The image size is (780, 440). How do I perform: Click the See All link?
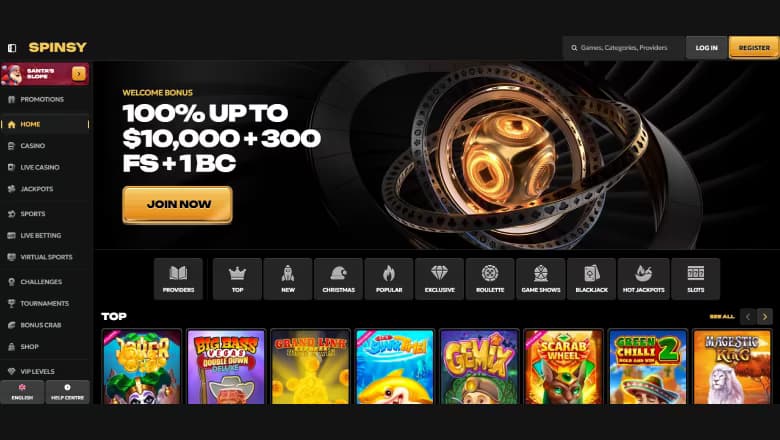pos(722,317)
